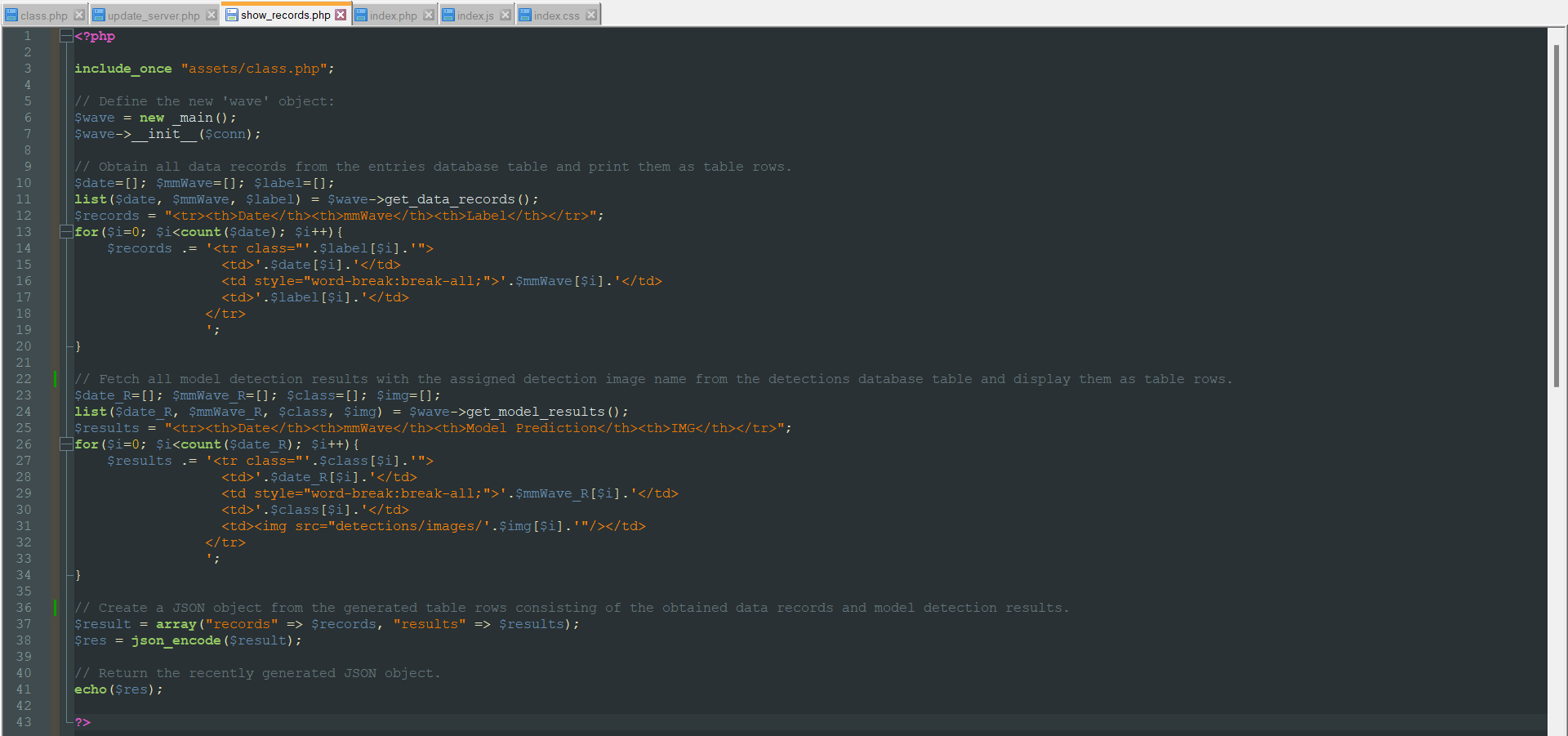
Task: Close the index.css tab
Action: point(590,13)
